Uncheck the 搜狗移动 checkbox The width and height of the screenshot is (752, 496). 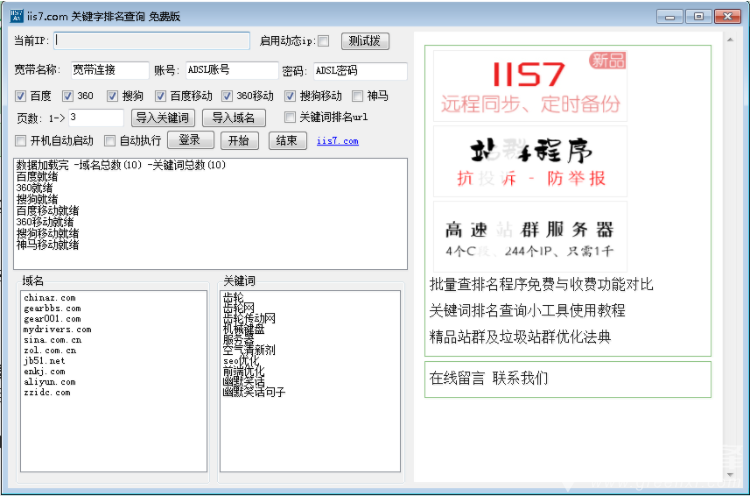pyautogui.click(x=290, y=96)
